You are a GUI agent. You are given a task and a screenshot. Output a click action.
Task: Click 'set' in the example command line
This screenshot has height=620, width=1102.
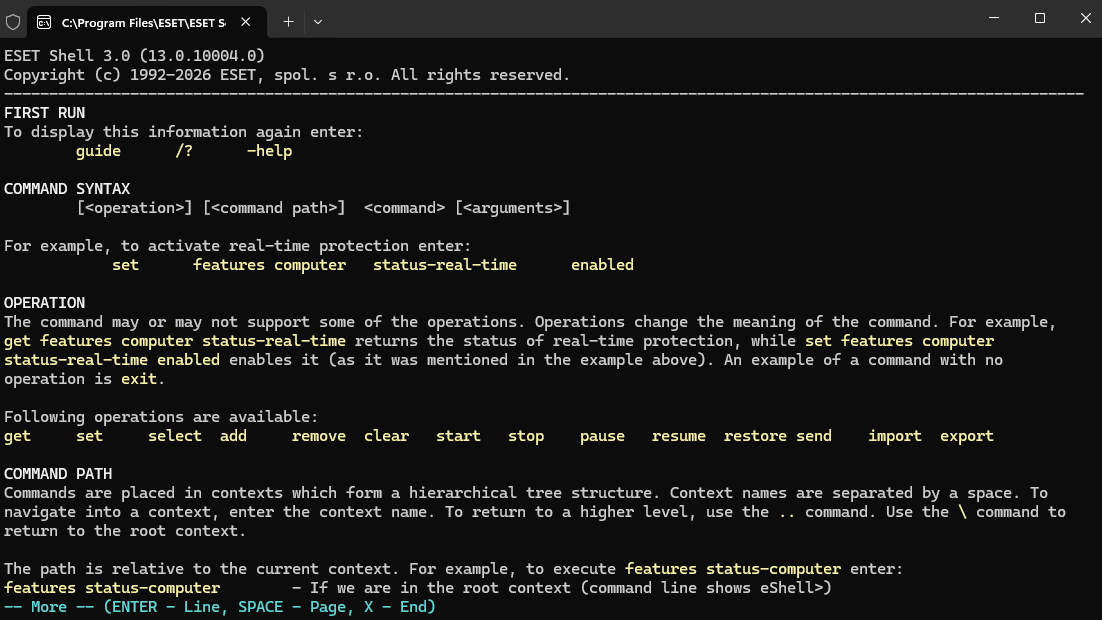pos(125,264)
